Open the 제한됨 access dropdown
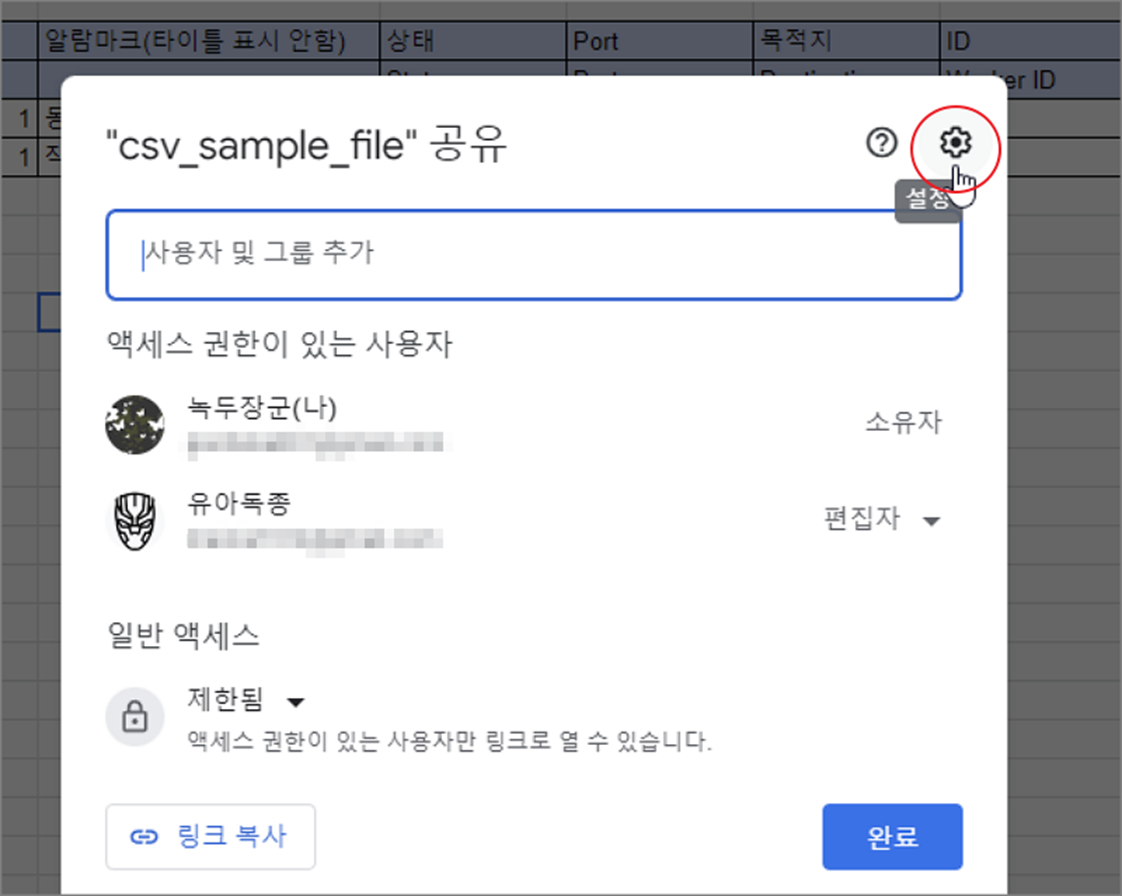1122x896 pixels. pos(246,700)
